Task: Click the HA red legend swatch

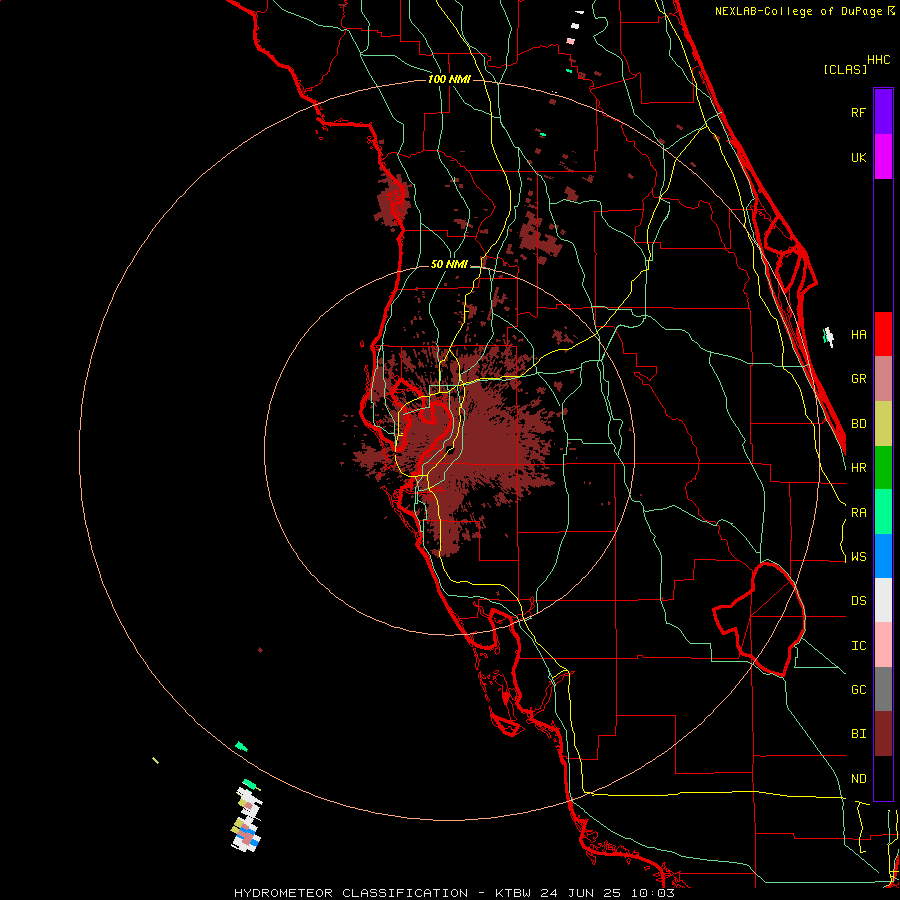Action: pos(883,334)
